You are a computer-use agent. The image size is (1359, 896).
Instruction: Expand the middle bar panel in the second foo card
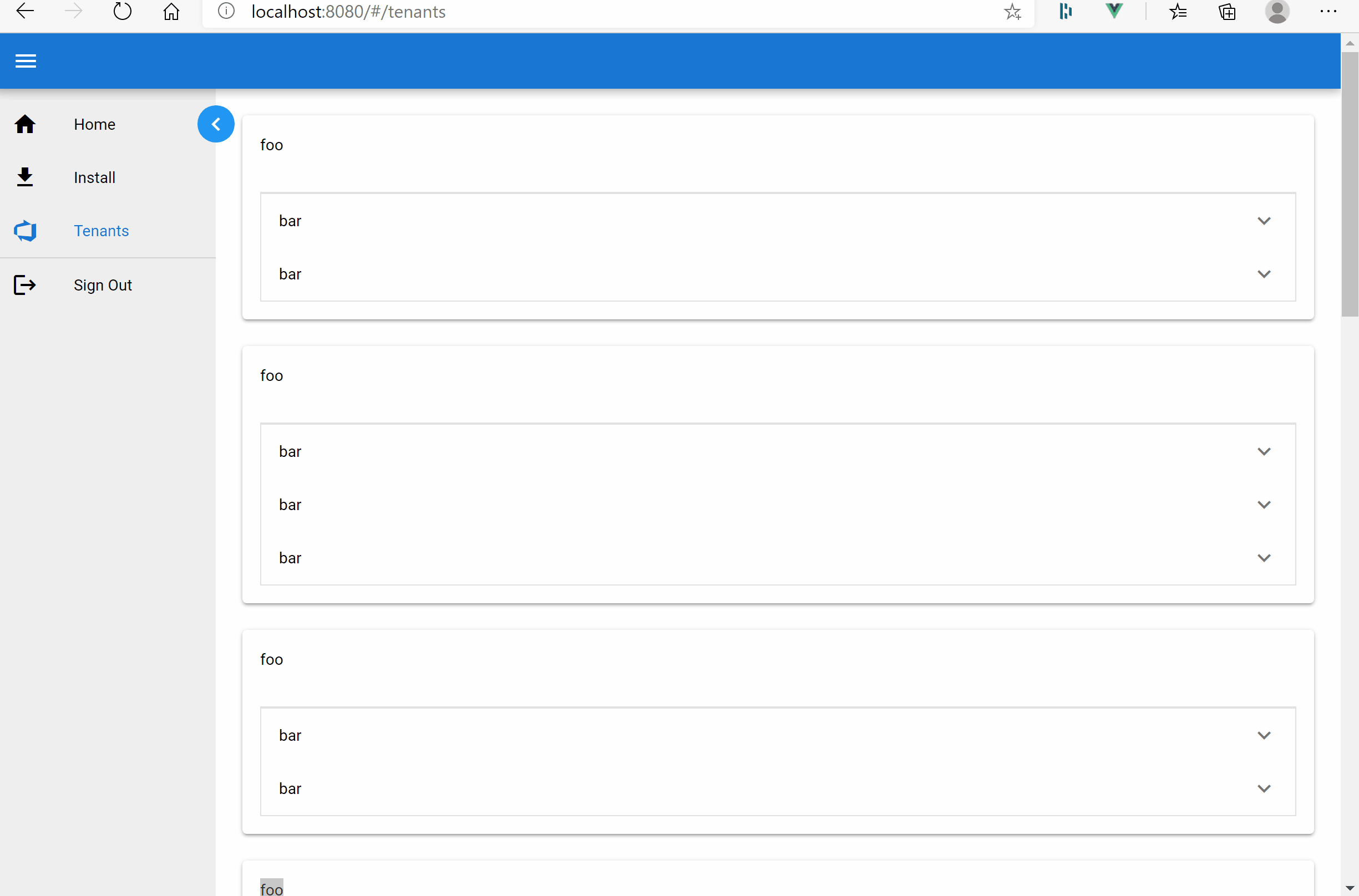tap(1264, 504)
